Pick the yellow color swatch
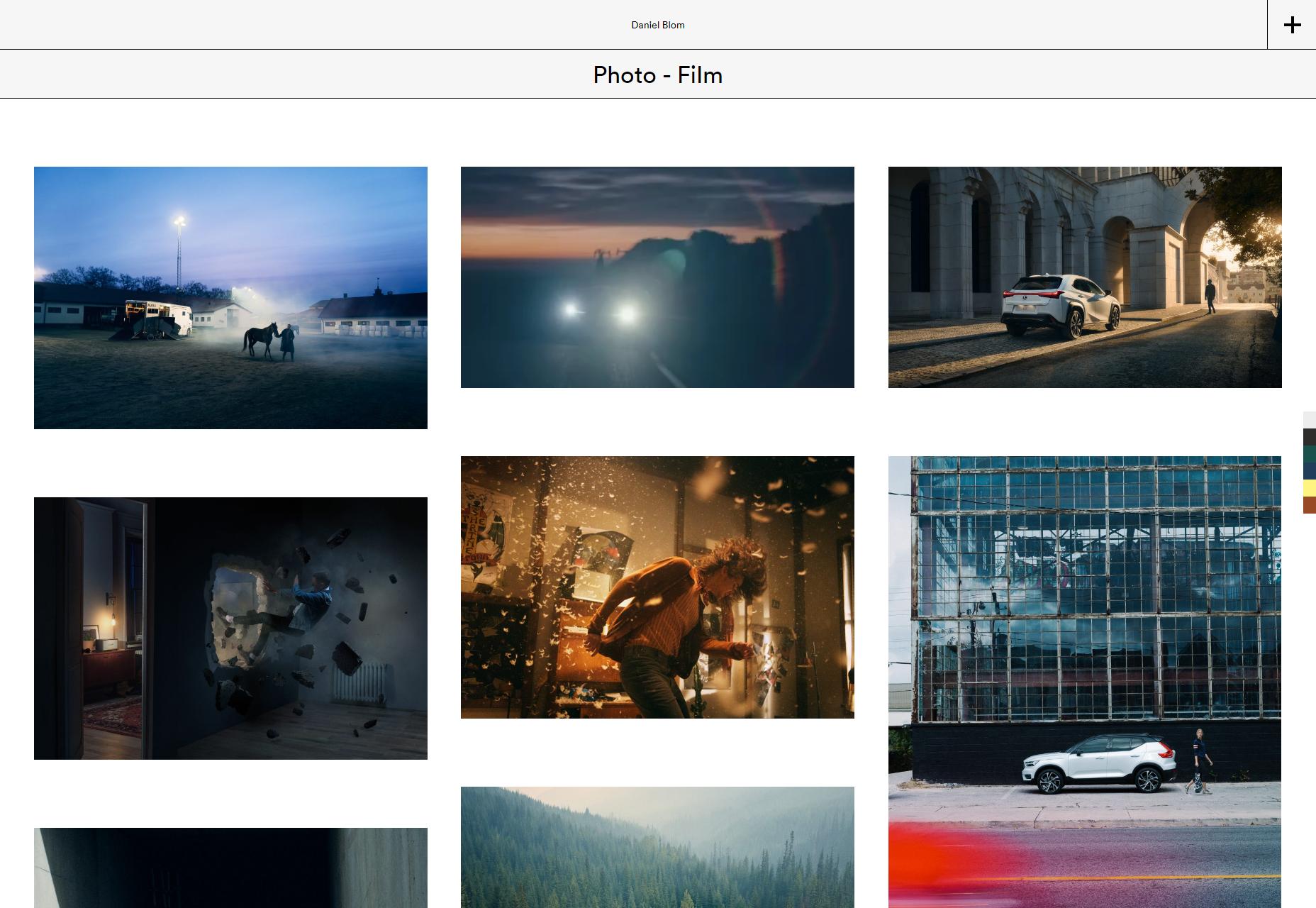The width and height of the screenshot is (1316, 908). pyautogui.click(x=1310, y=488)
